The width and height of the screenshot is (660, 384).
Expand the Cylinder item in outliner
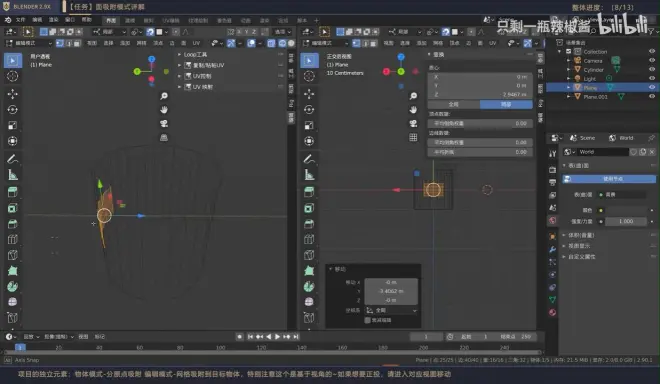[x=569, y=69]
